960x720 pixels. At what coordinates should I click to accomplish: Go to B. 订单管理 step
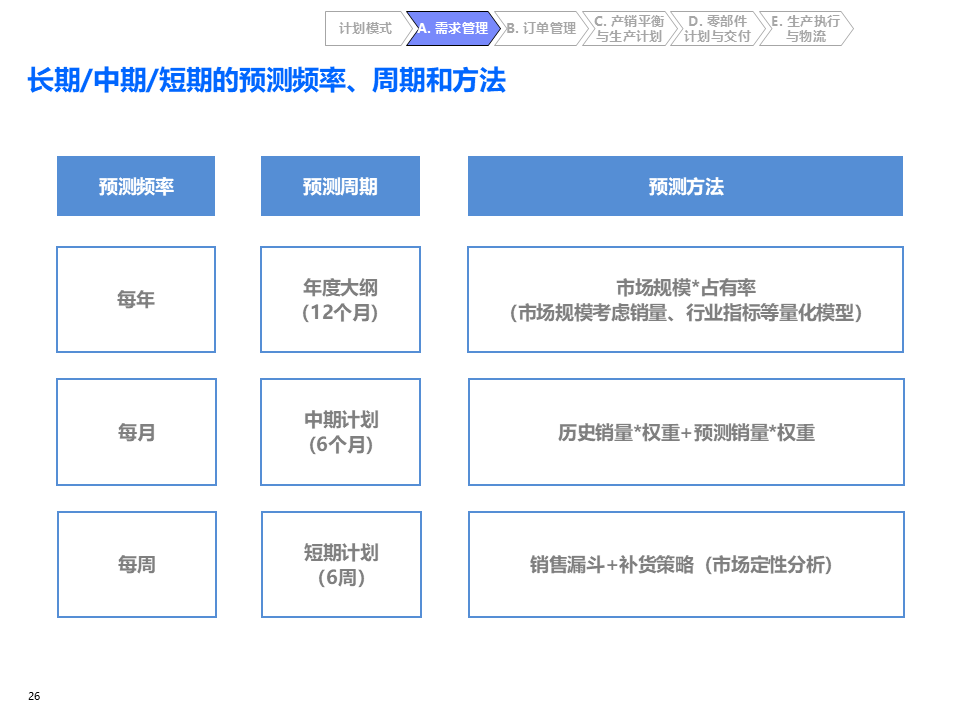tap(541, 28)
